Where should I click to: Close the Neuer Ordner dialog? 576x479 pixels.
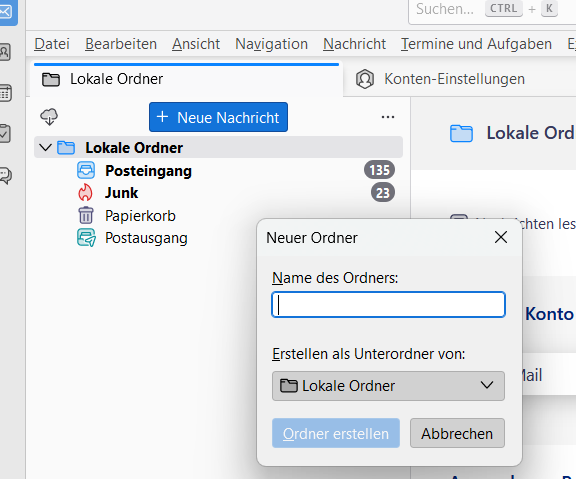tap(501, 237)
